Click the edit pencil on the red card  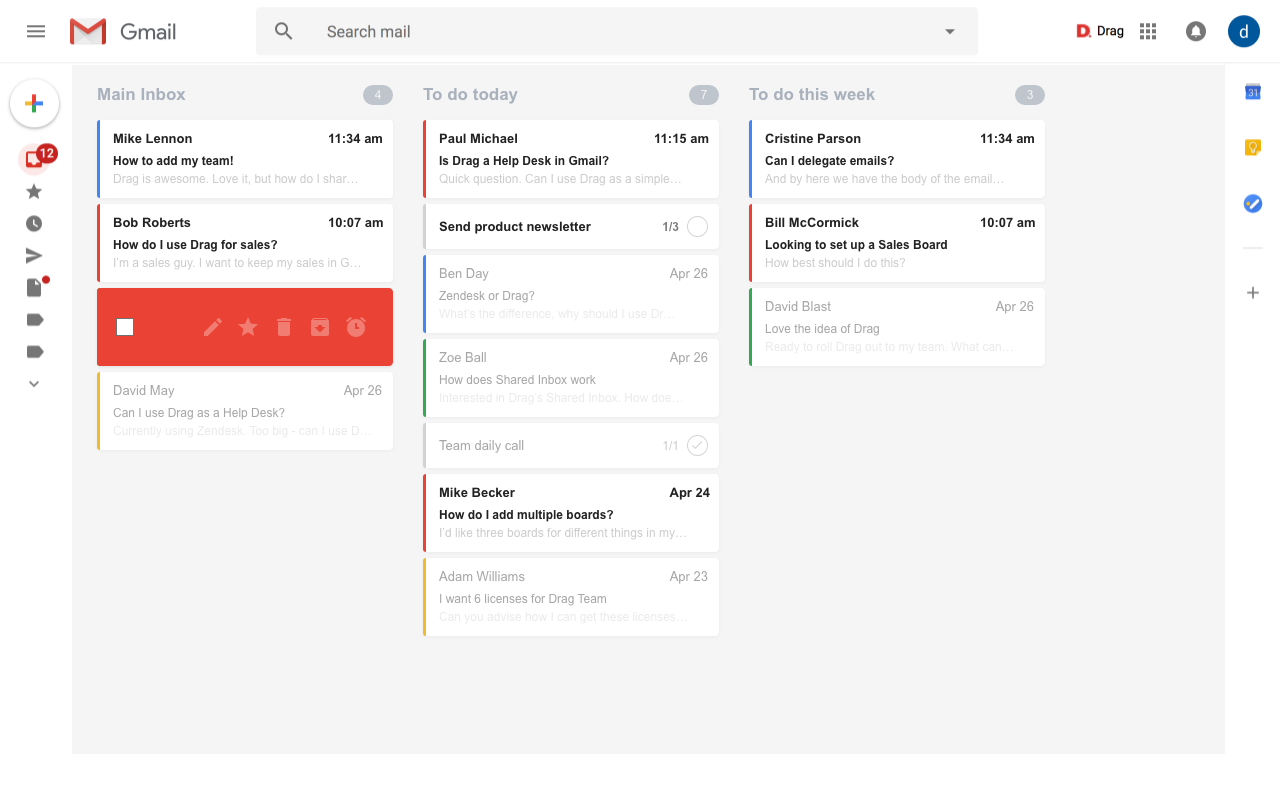tap(212, 327)
